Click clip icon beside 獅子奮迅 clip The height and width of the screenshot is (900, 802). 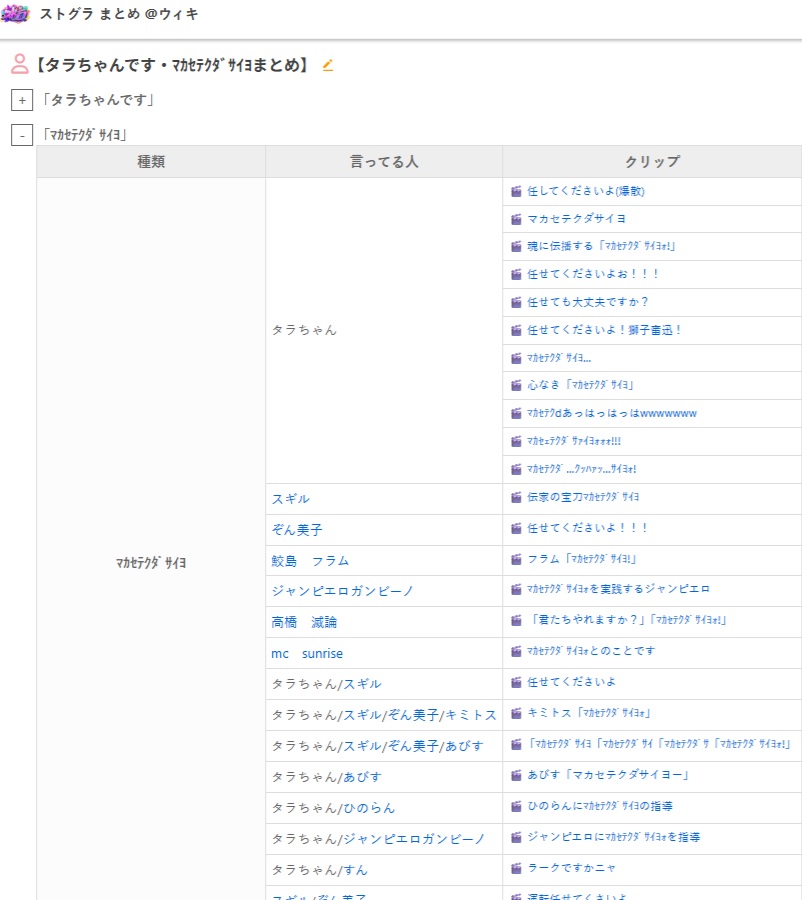coord(516,330)
